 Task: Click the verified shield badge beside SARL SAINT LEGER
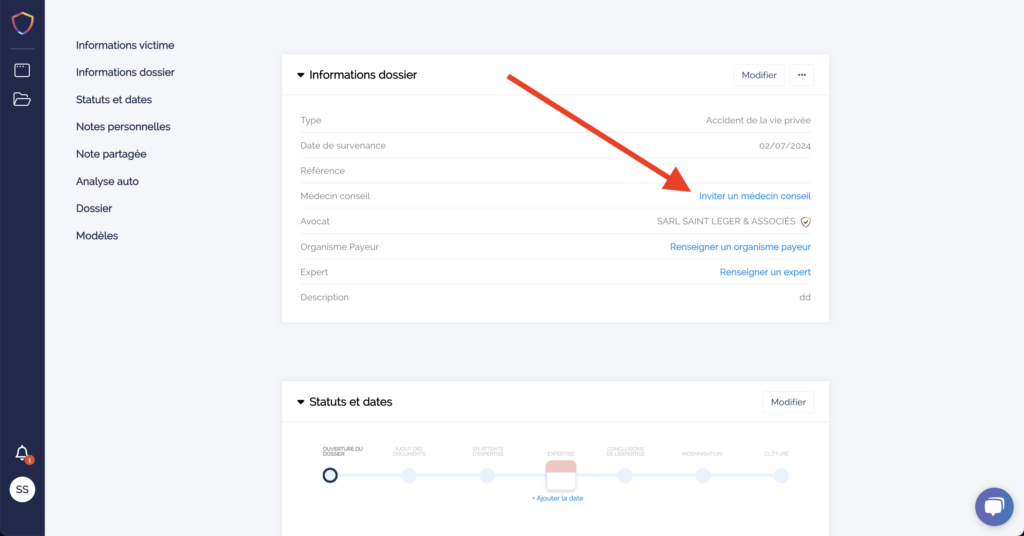point(805,222)
